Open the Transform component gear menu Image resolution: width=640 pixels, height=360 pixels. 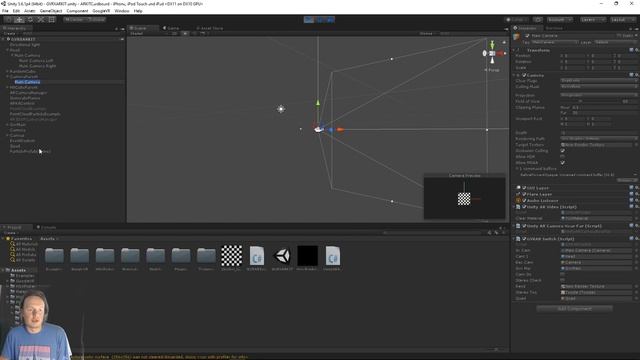coord(636,50)
